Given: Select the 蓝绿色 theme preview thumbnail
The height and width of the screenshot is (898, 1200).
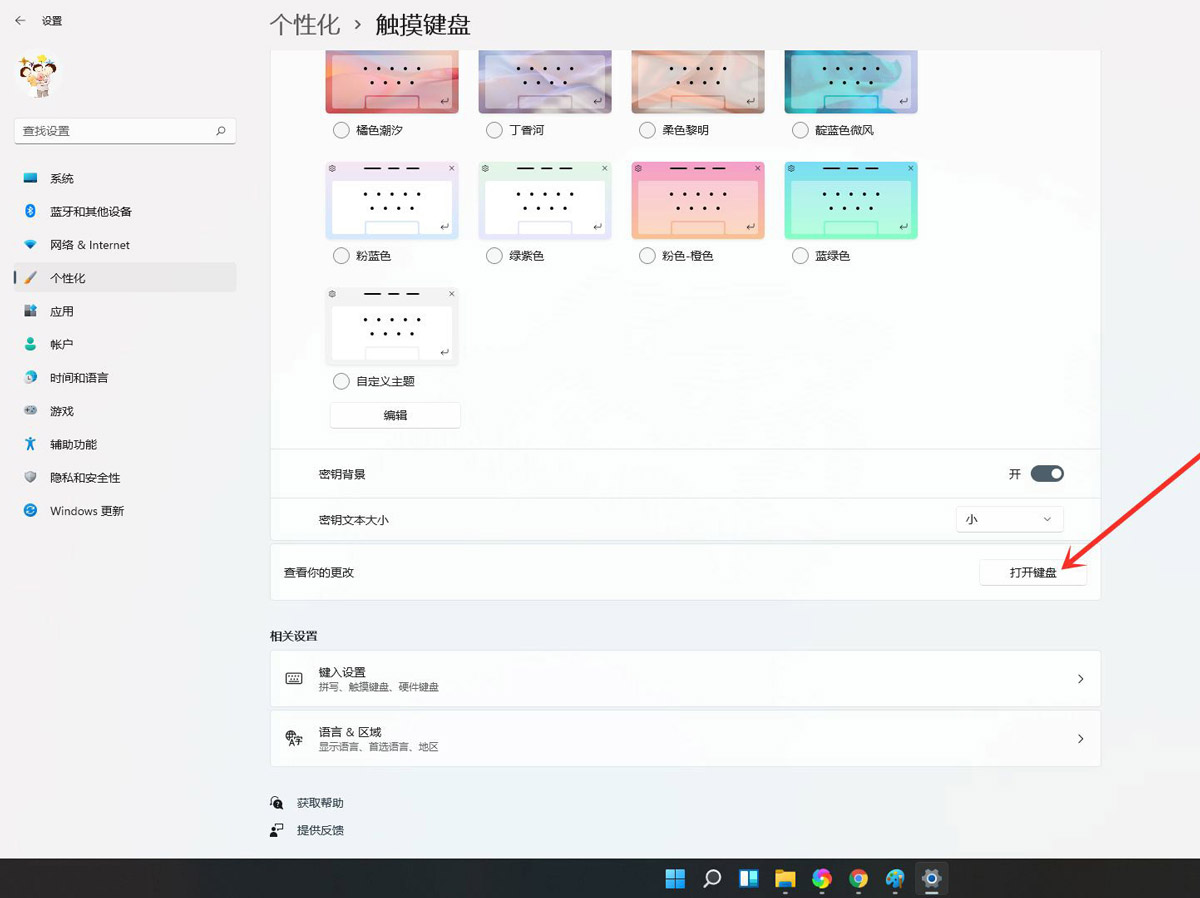Looking at the screenshot, I should click(850, 199).
